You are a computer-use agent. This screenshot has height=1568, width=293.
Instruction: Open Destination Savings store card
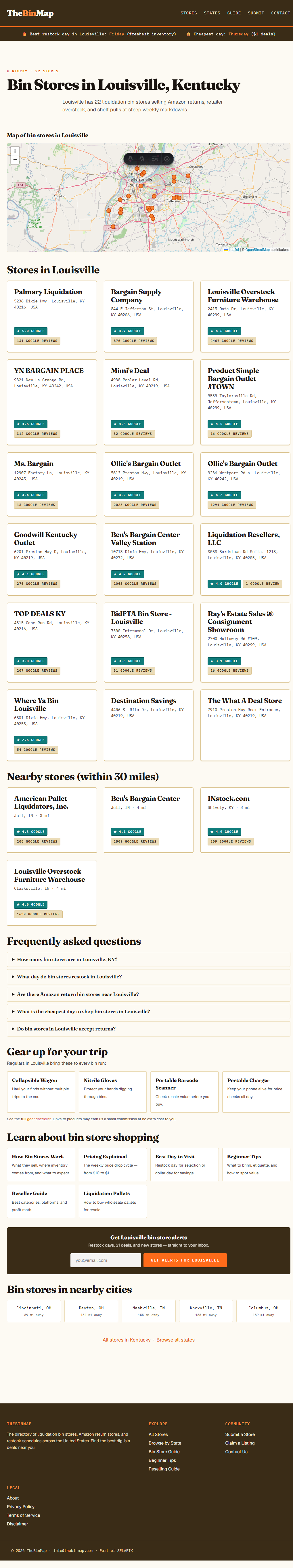pos(148,725)
